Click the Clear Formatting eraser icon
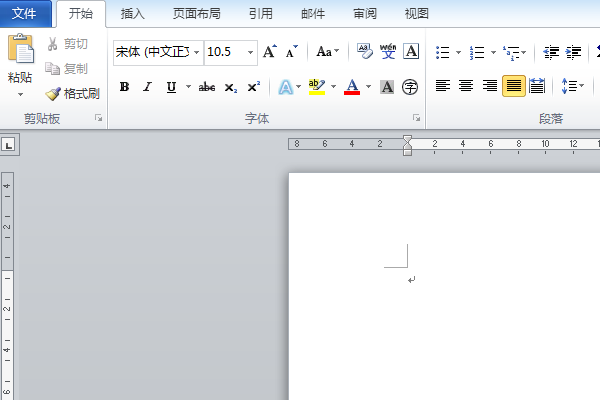Screen dimensions: 600x400 point(365,51)
